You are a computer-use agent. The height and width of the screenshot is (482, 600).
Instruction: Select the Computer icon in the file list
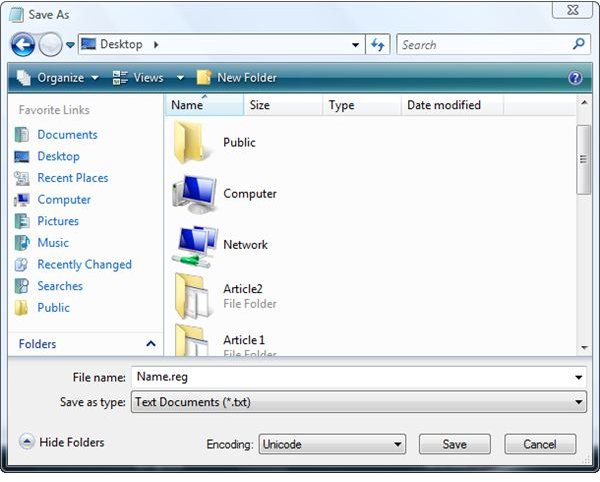(194, 194)
